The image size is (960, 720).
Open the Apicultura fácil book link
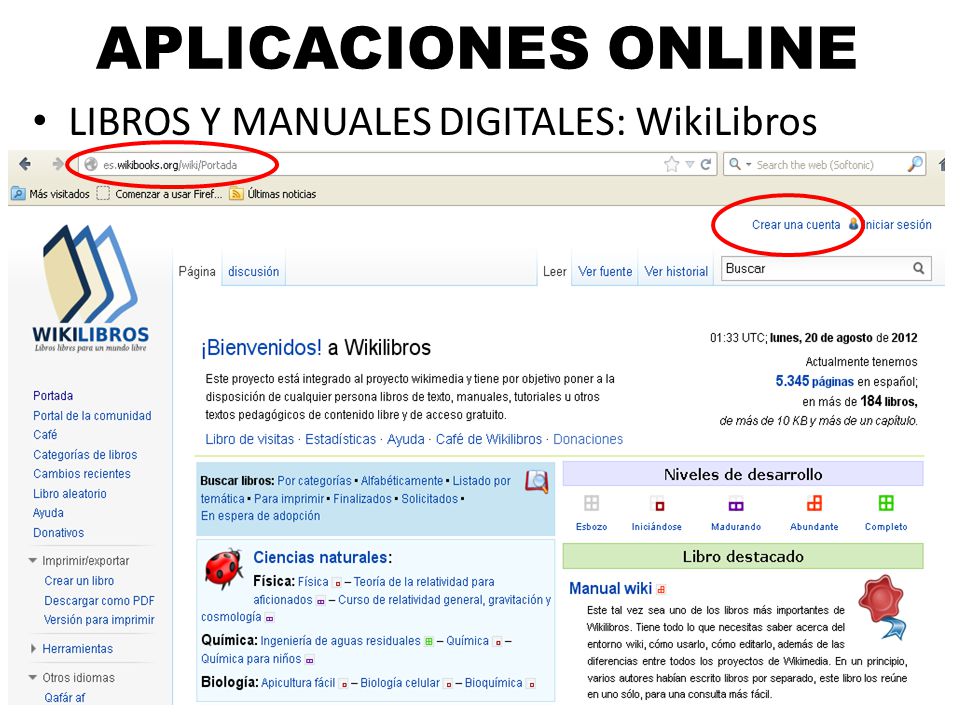coord(298,683)
